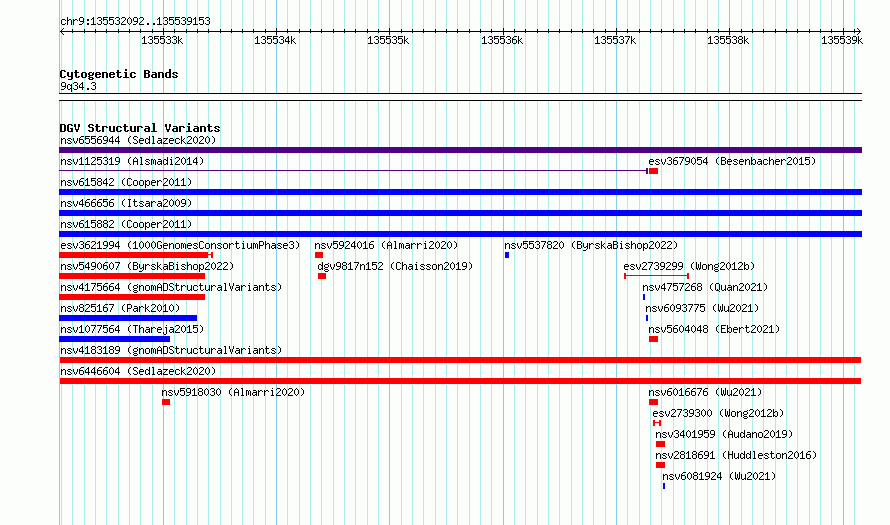Click nsv5490607 (ByrskaBishop2022) label
Image resolution: width=890 pixels, height=525 pixels.
tap(147, 266)
